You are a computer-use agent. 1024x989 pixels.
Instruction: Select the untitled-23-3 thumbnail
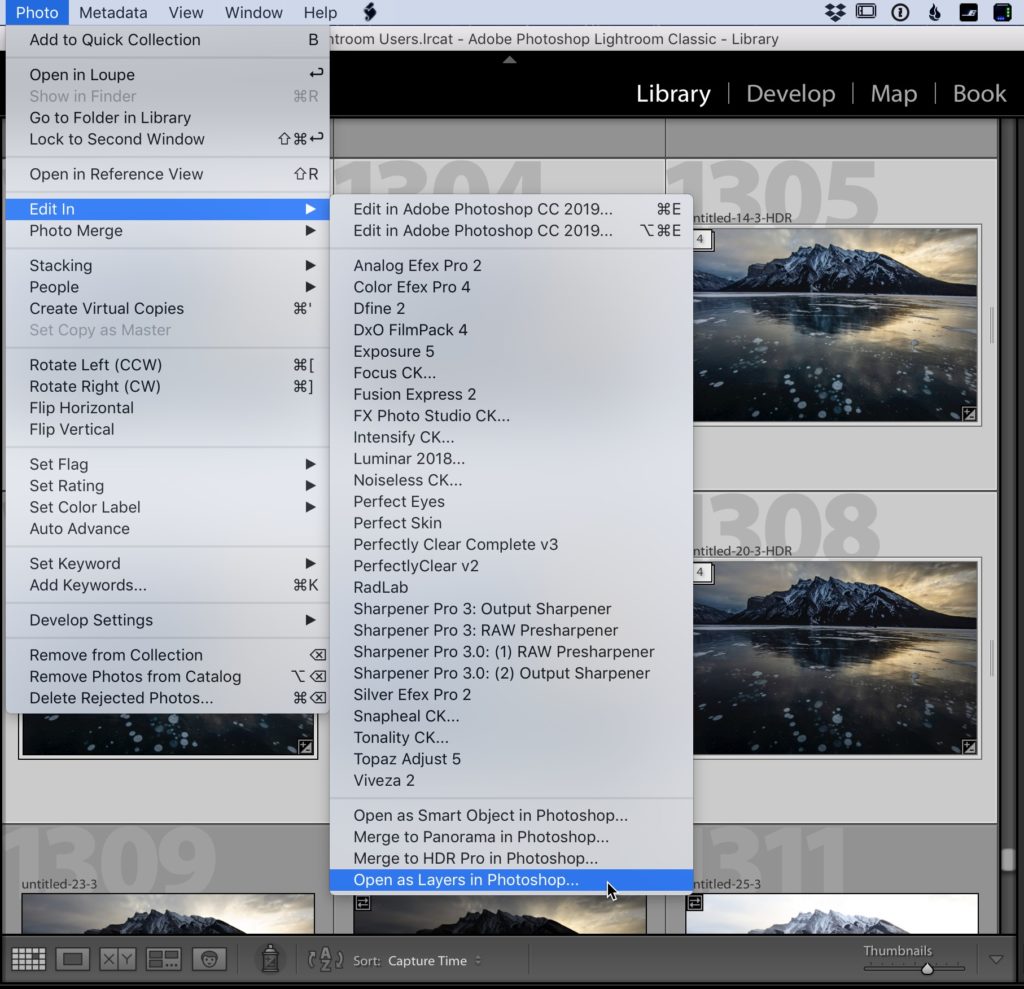[168, 914]
